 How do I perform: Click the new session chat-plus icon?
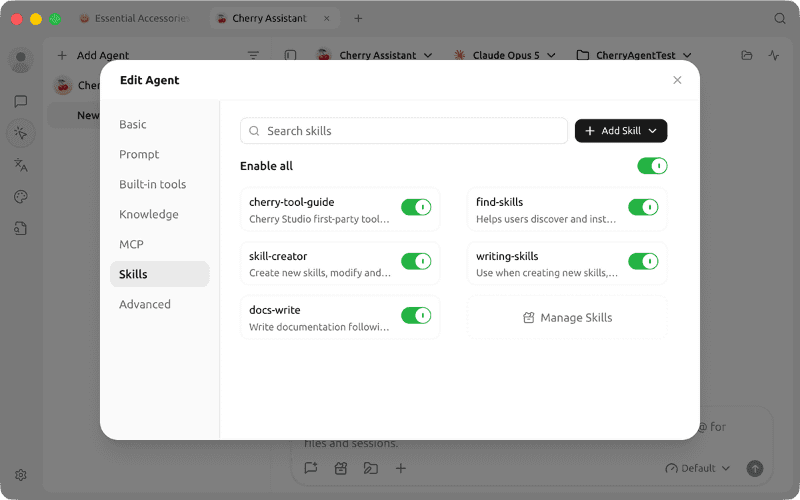pyautogui.click(x=311, y=468)
